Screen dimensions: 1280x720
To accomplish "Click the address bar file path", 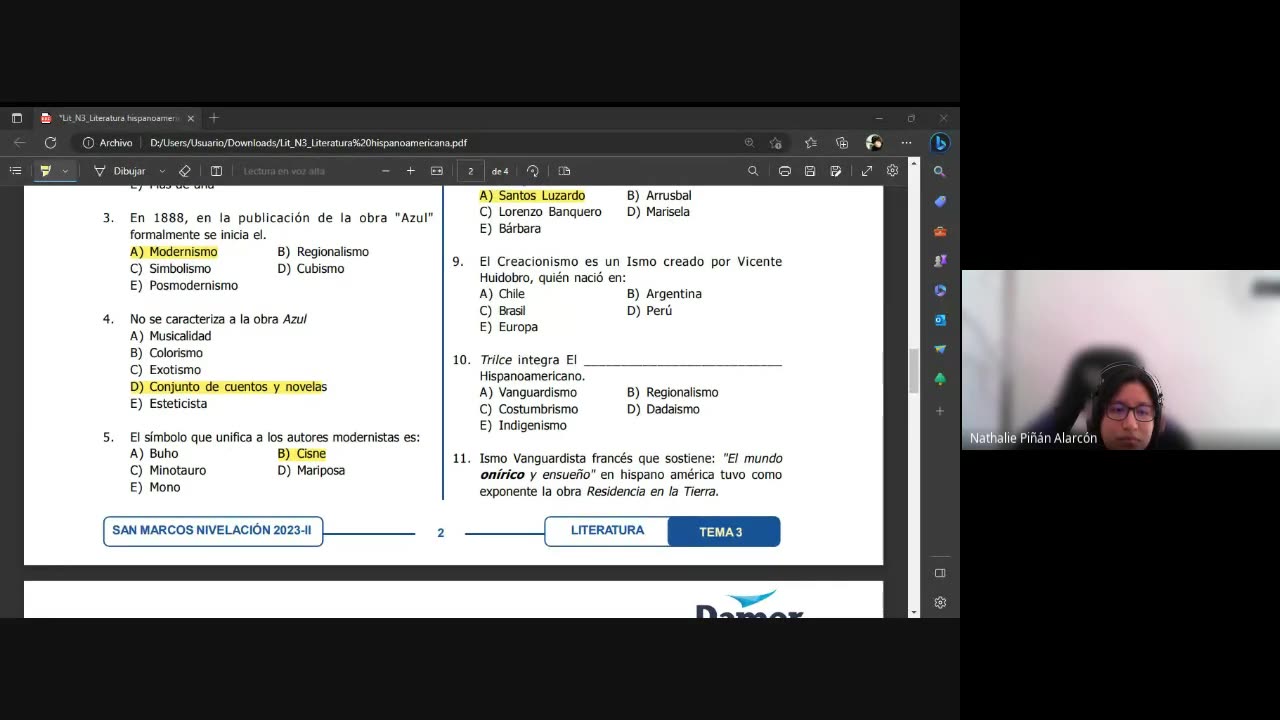I will pos(308,143).
